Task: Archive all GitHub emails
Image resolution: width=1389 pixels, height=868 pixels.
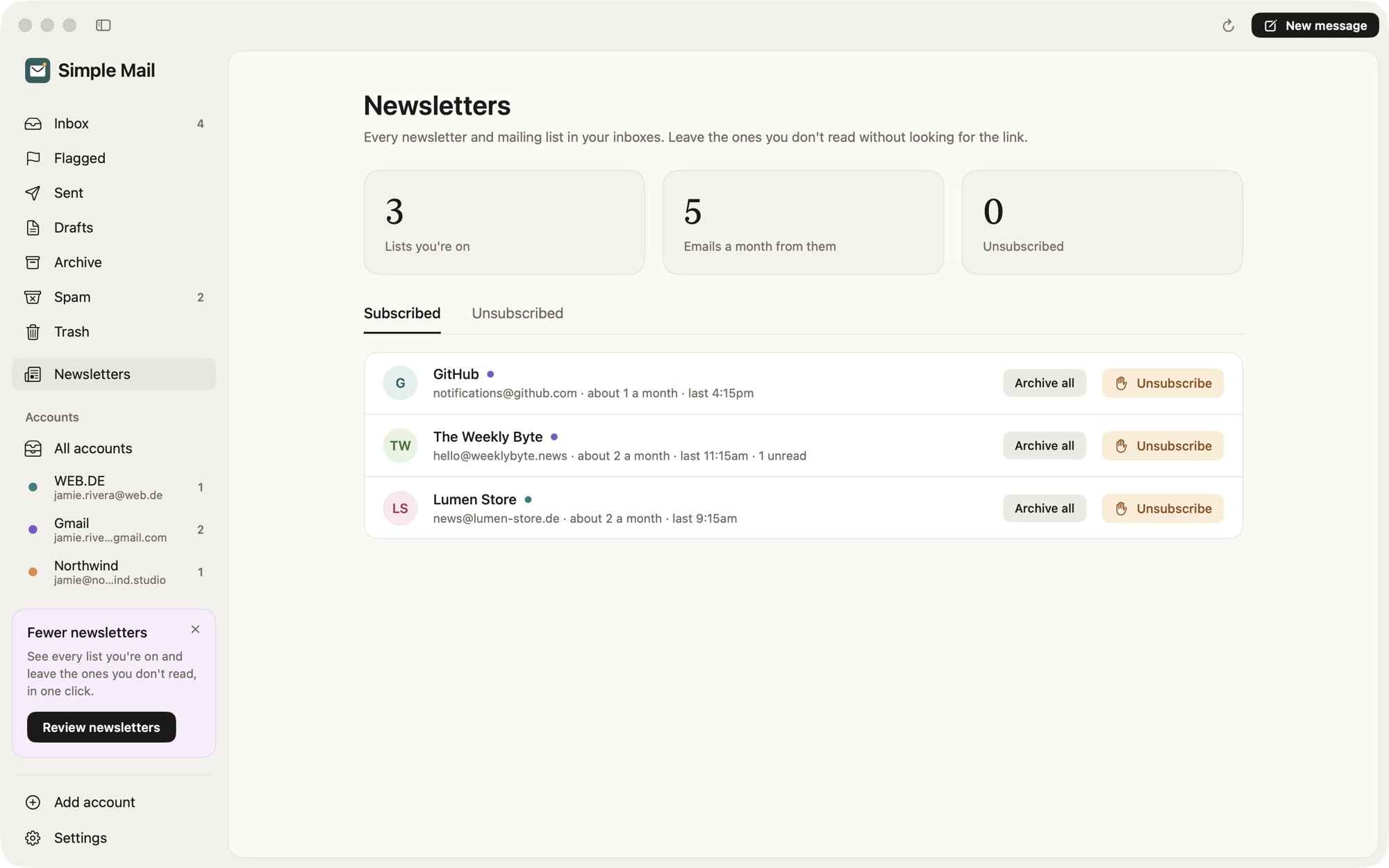Action: (1044, 383)
